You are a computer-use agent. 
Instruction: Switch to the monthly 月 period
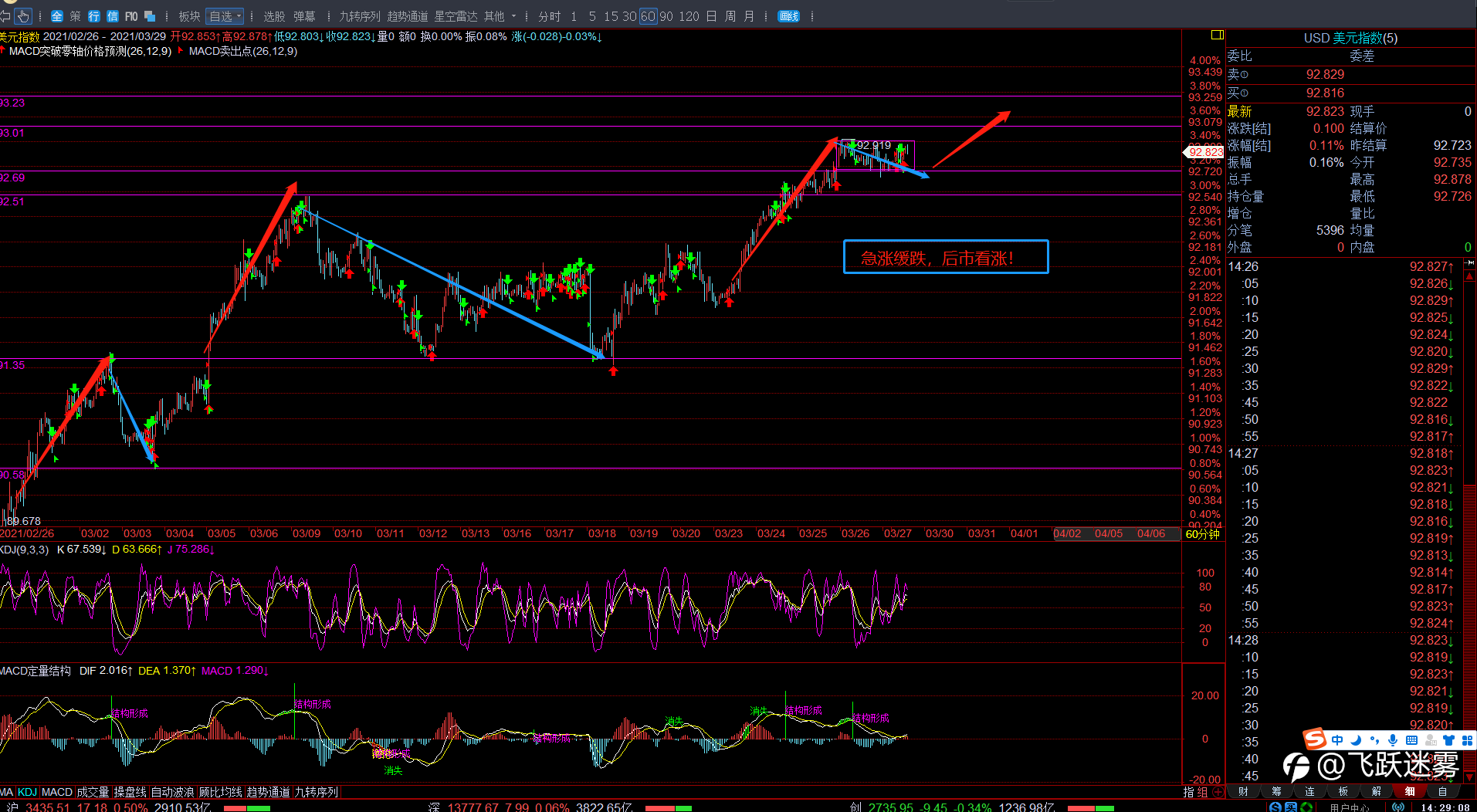[x=749, y=15]
